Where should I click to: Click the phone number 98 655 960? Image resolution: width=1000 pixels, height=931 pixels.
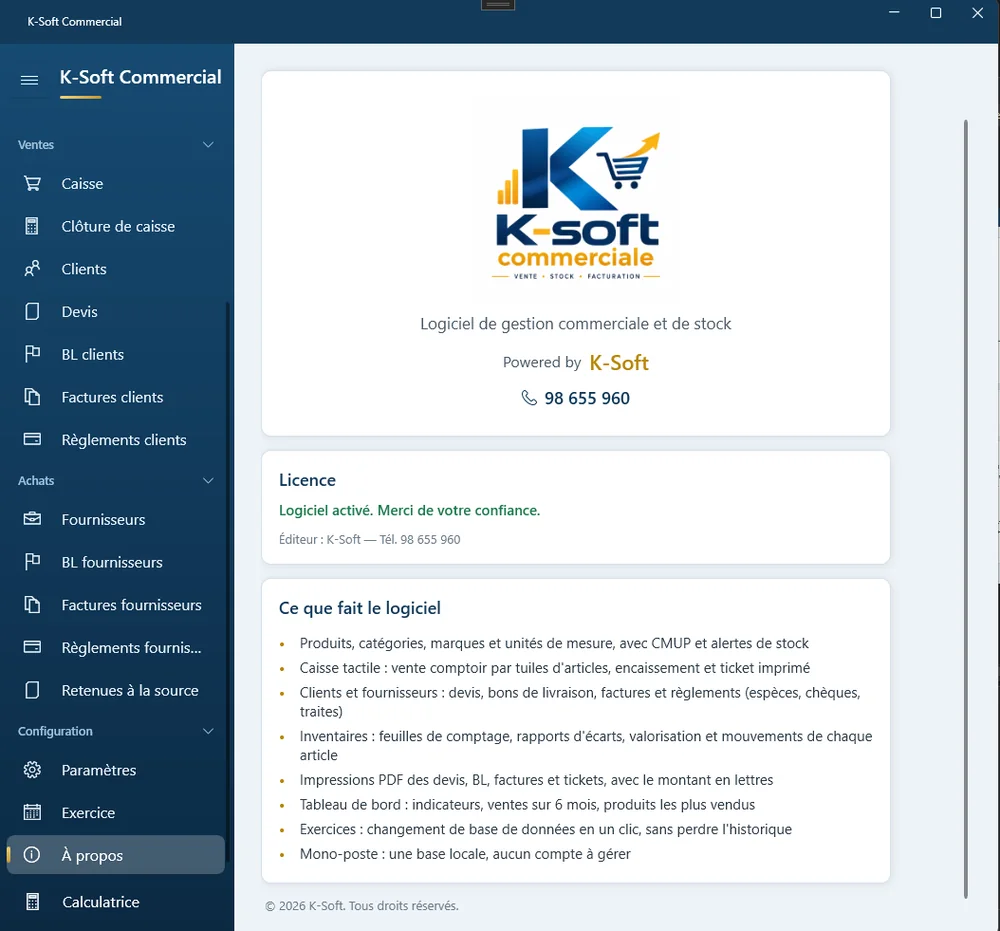pos(587,398)
